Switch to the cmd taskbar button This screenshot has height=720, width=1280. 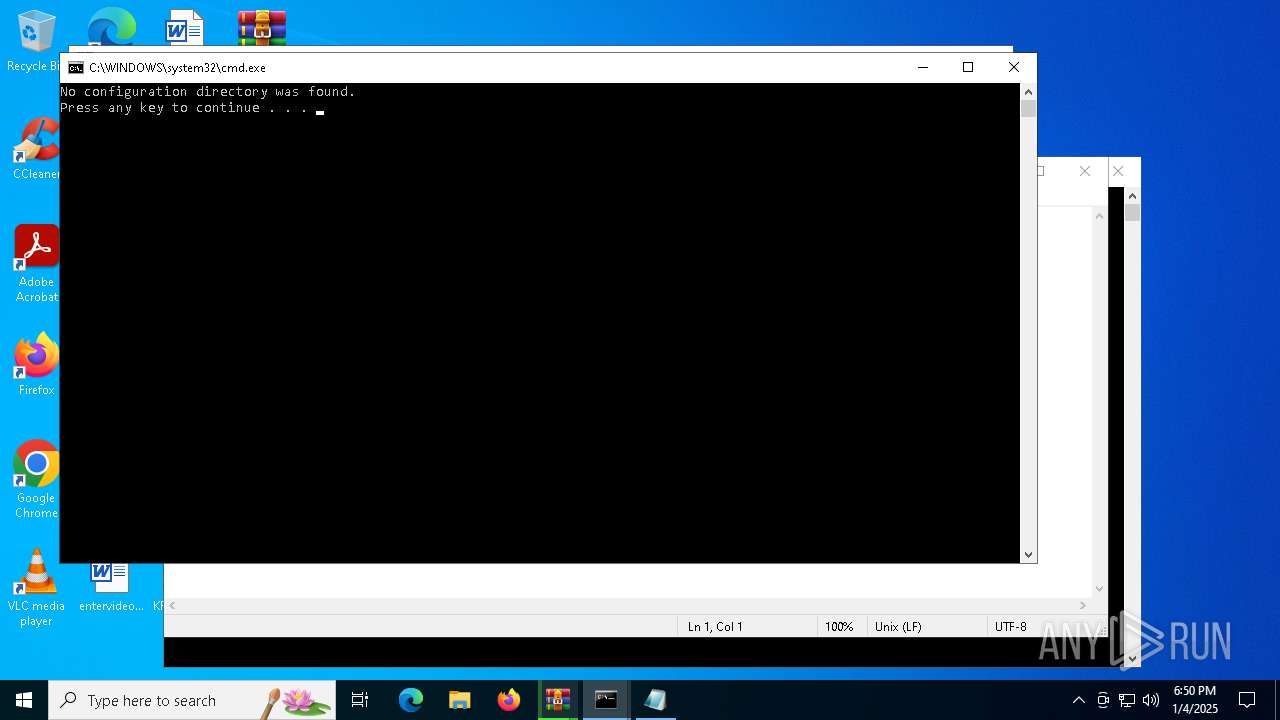coord(606,700)
